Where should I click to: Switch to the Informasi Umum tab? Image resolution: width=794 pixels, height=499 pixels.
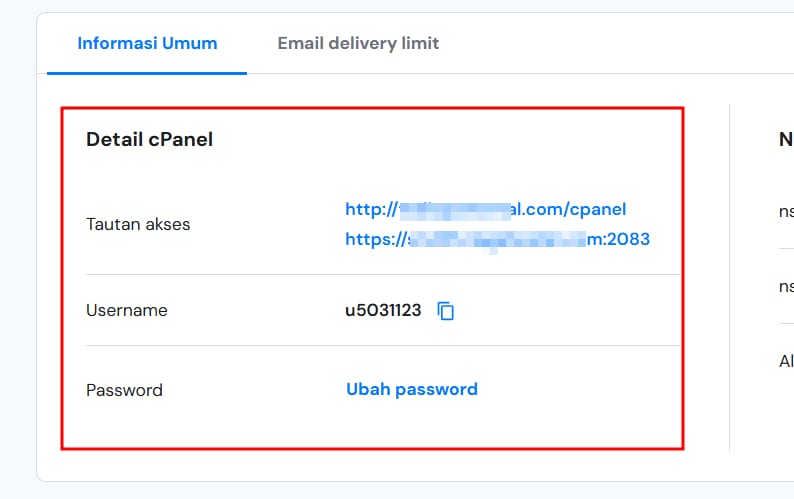pyautogui.click(x=147, y=43)
